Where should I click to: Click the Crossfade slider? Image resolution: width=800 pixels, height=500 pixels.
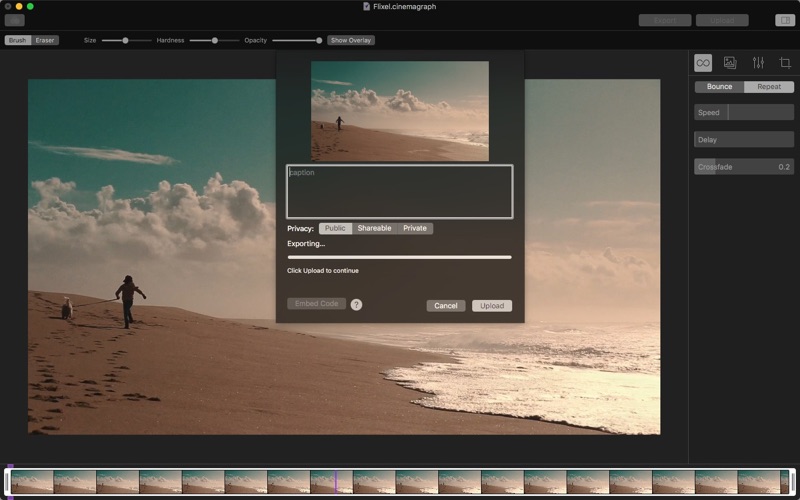click(x=744, y=167)
